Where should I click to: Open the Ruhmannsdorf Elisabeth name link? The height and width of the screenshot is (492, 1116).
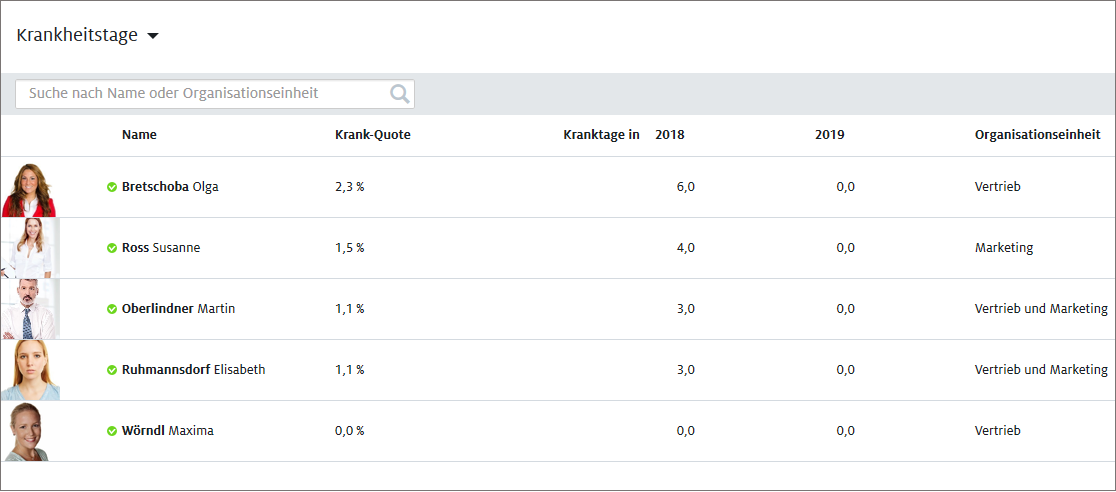[193, 370]
